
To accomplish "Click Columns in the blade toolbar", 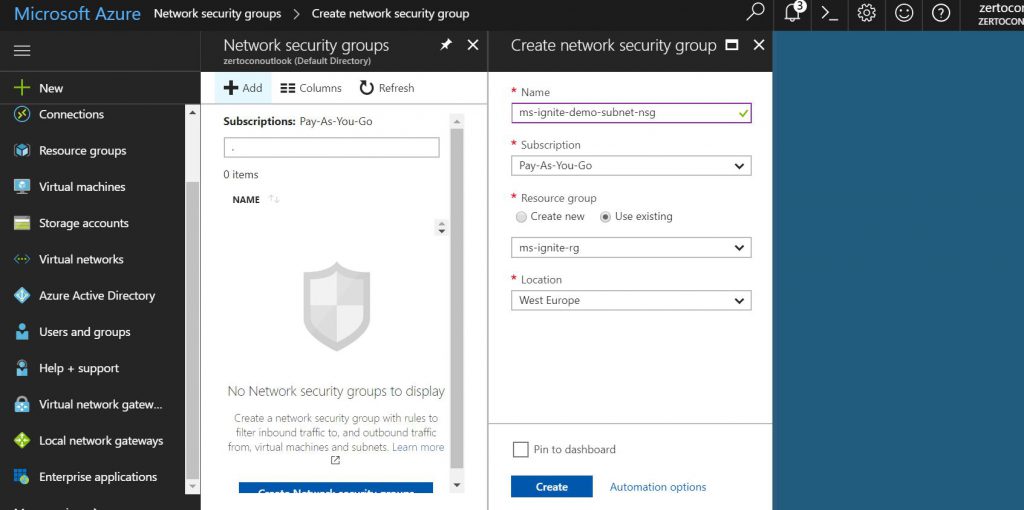I will [x=311, y=88].
